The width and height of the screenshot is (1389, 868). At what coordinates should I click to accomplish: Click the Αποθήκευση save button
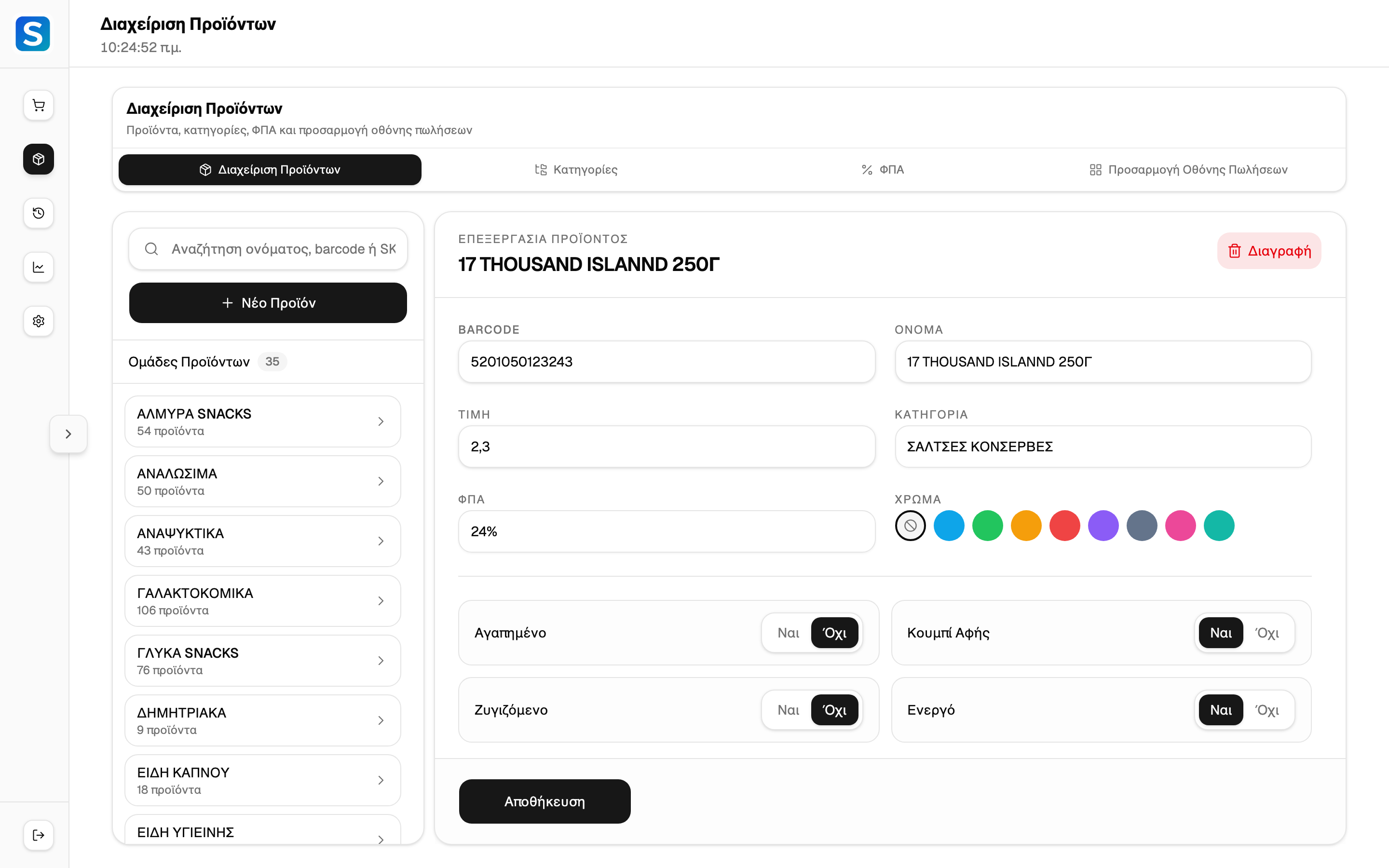[x=545, y=801]
